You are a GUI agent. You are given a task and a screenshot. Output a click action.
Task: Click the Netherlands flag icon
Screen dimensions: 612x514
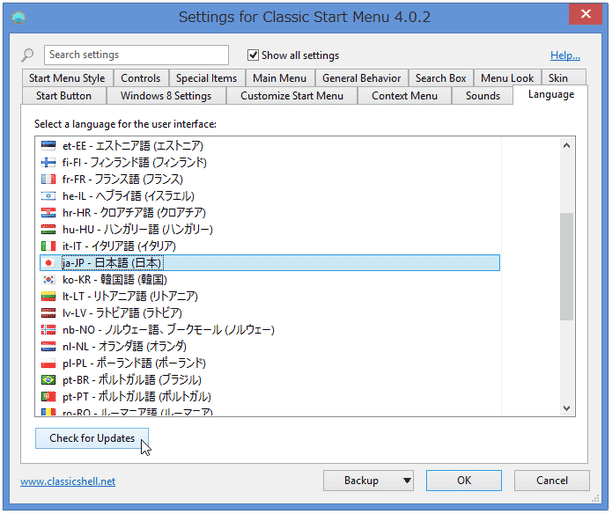click(48, 346)
